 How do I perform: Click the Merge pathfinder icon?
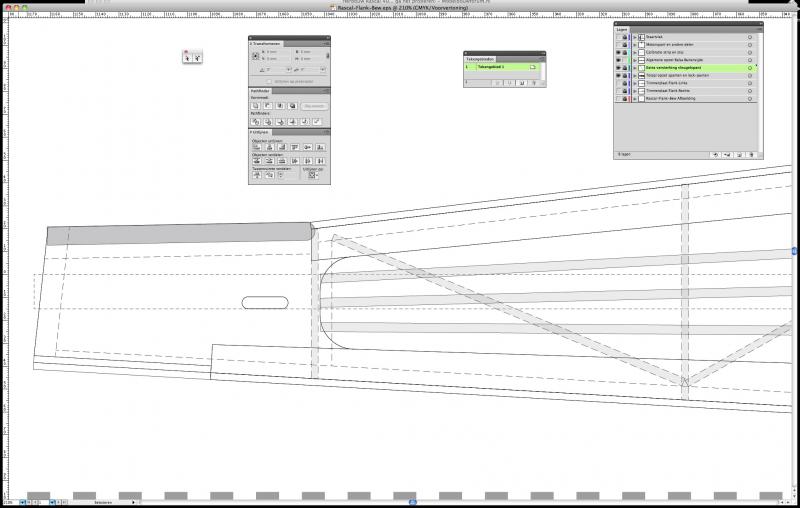(x=280, y=122)
